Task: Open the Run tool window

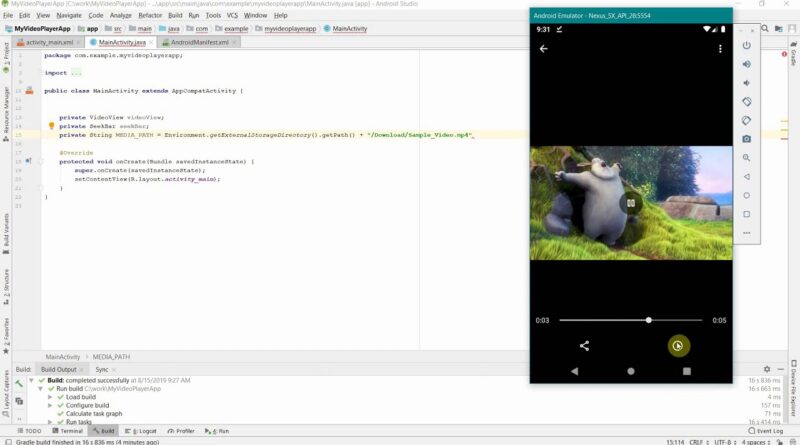Action: click(217, 431)
